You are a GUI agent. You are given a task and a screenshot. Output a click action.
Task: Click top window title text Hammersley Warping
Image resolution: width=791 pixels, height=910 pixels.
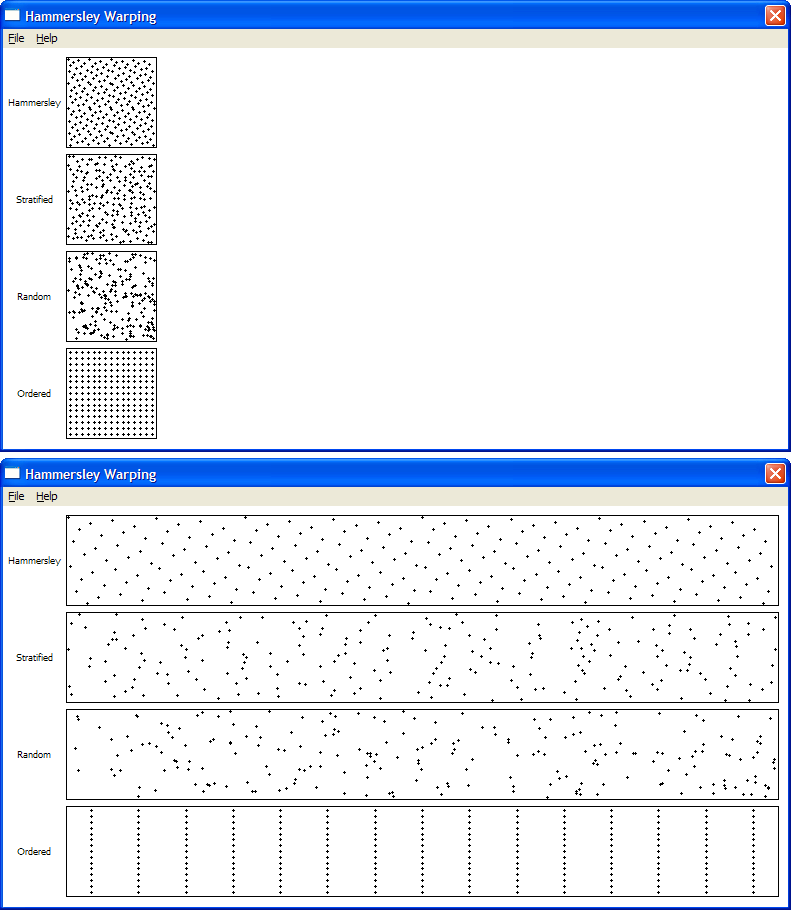91,16
